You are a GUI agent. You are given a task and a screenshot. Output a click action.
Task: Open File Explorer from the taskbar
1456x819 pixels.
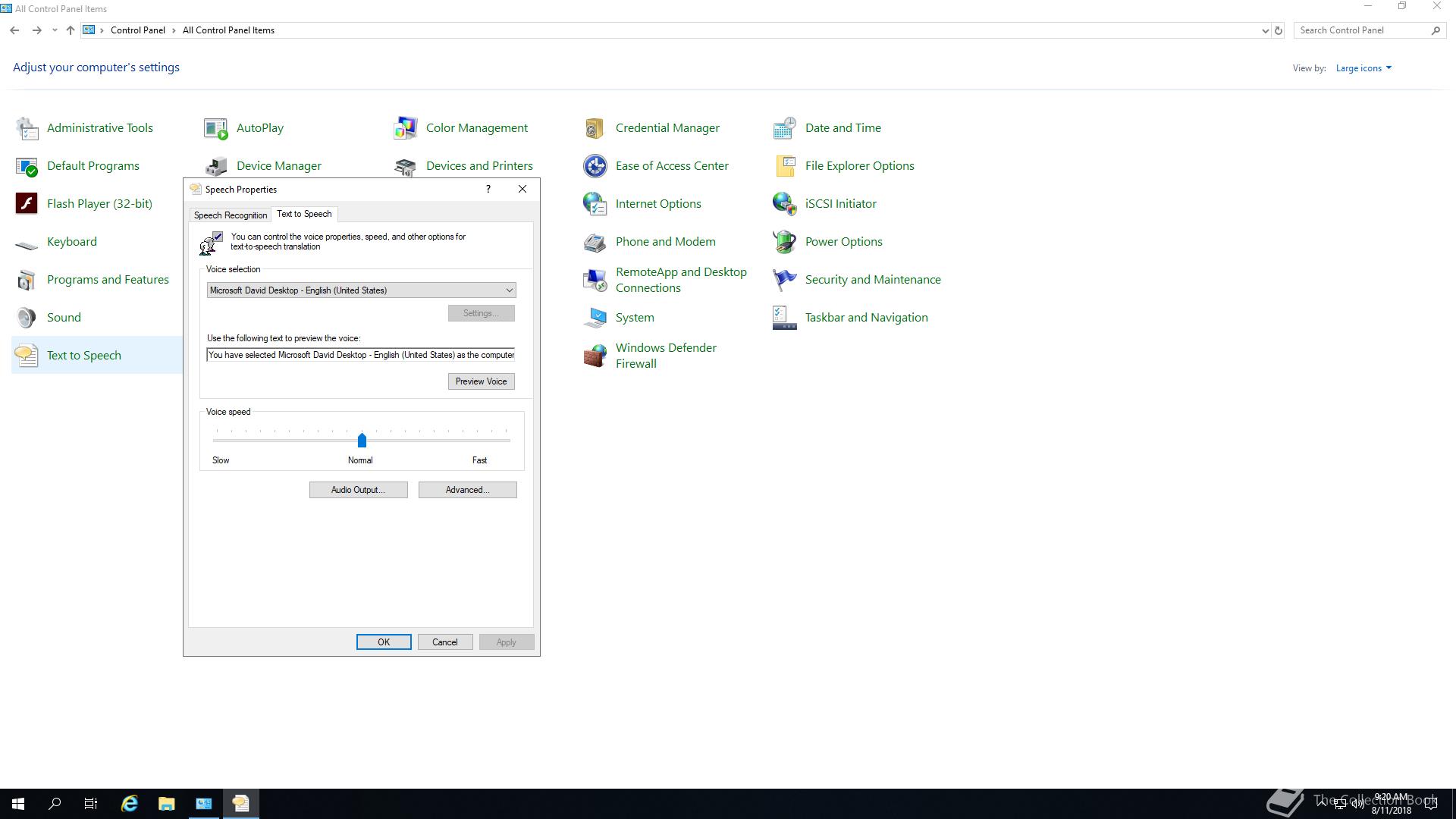[167, 804]
